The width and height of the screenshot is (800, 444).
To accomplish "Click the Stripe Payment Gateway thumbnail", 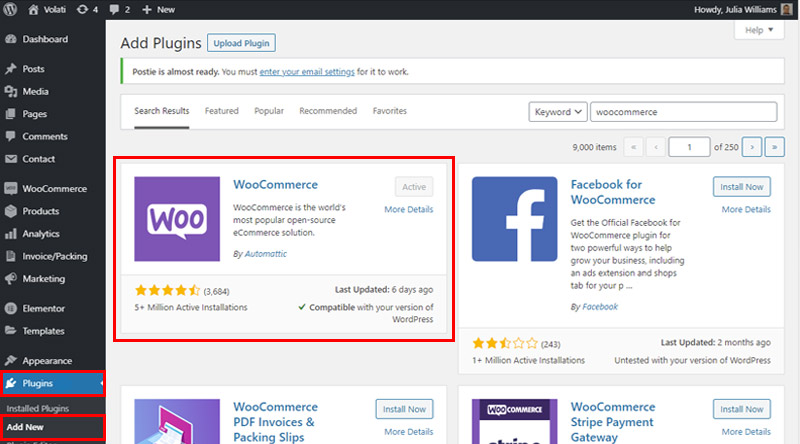I will (514, 422).
